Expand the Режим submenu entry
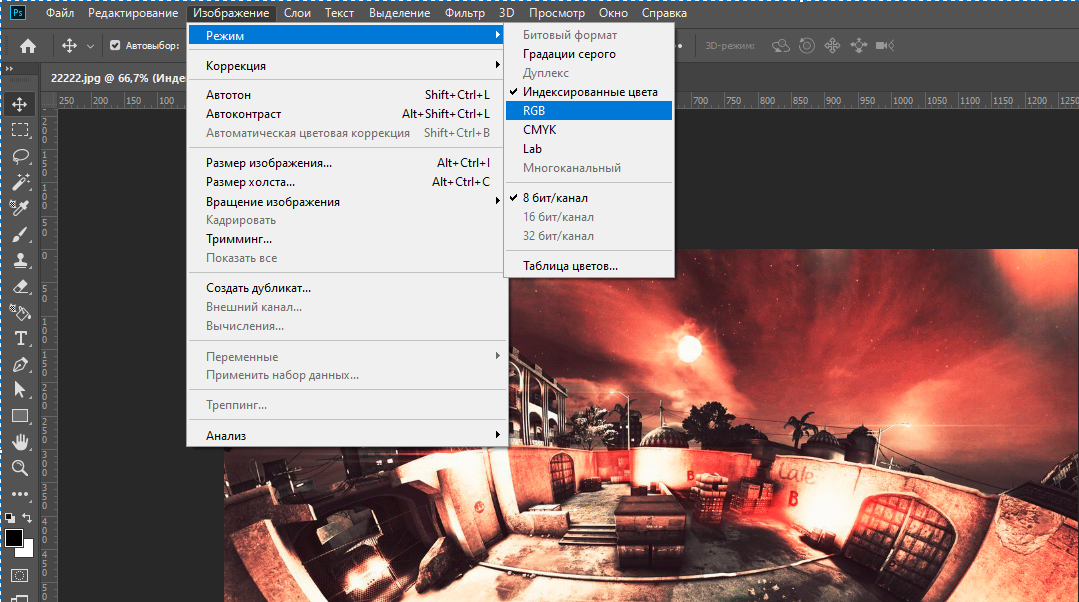The height and width of the screenshot is (602, 1079). (348, 35)
